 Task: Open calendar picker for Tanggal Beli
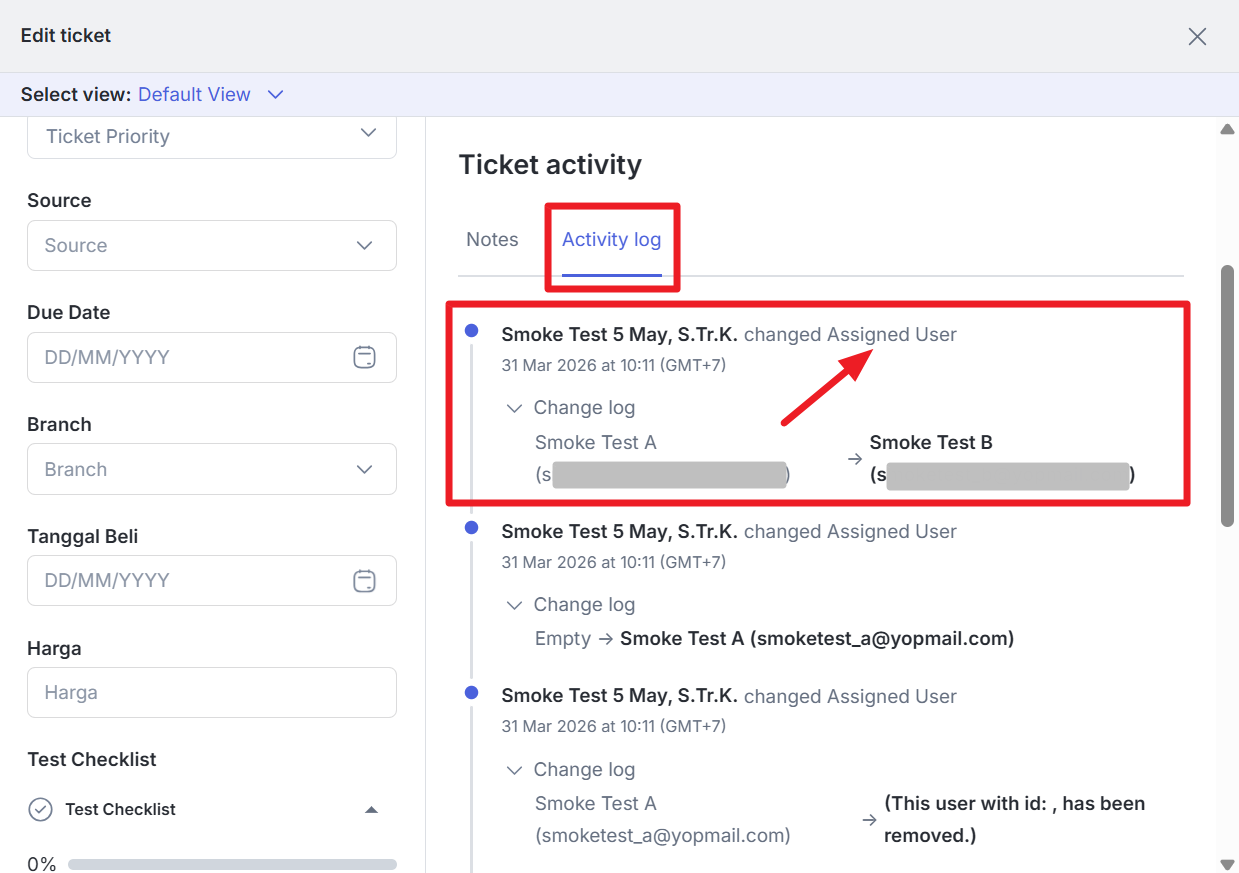coord(364,580)
